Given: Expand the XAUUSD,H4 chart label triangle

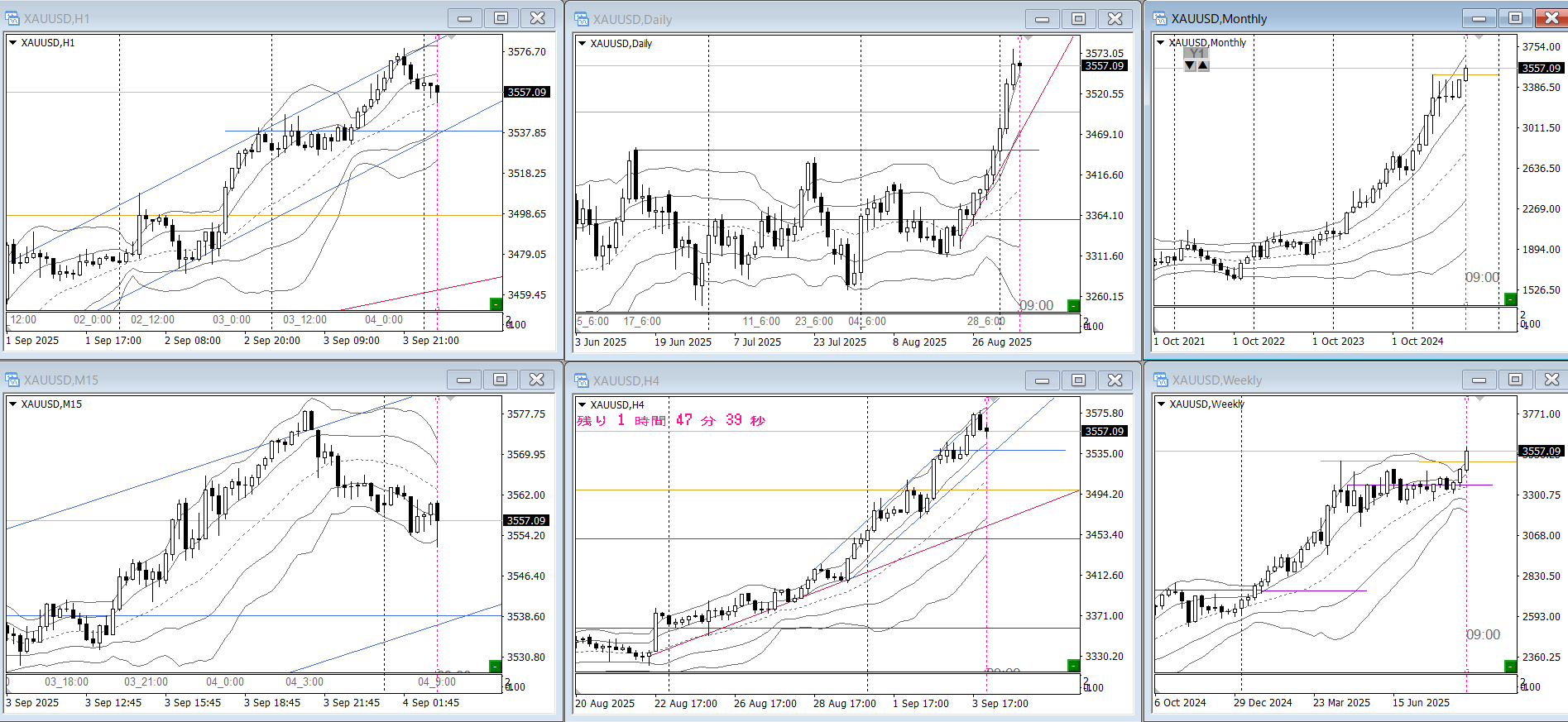Looking at the screenshot, I should [x=582, y=405].
